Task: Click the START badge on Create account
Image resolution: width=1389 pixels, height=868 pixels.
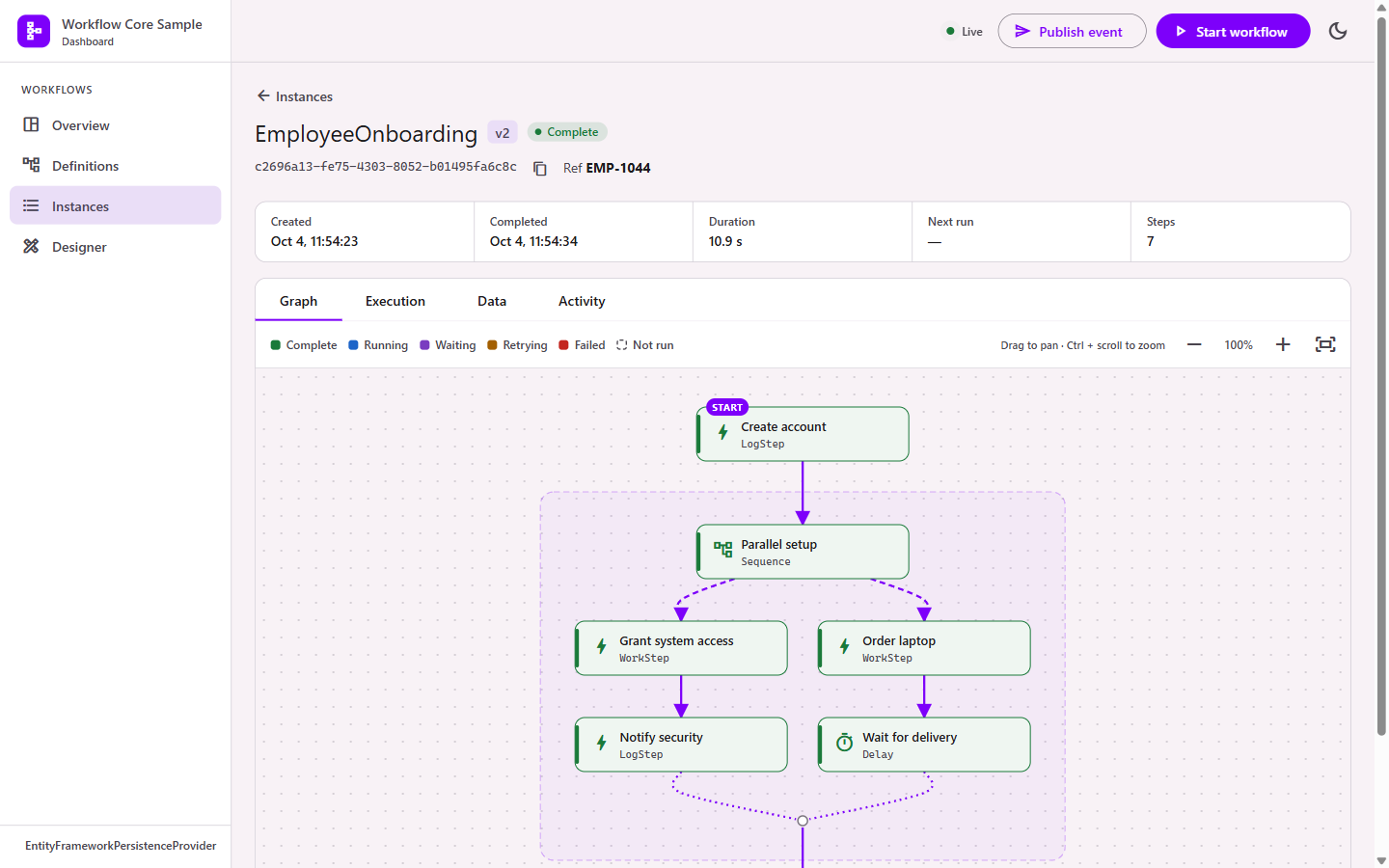Action: [x=727, y=408]
